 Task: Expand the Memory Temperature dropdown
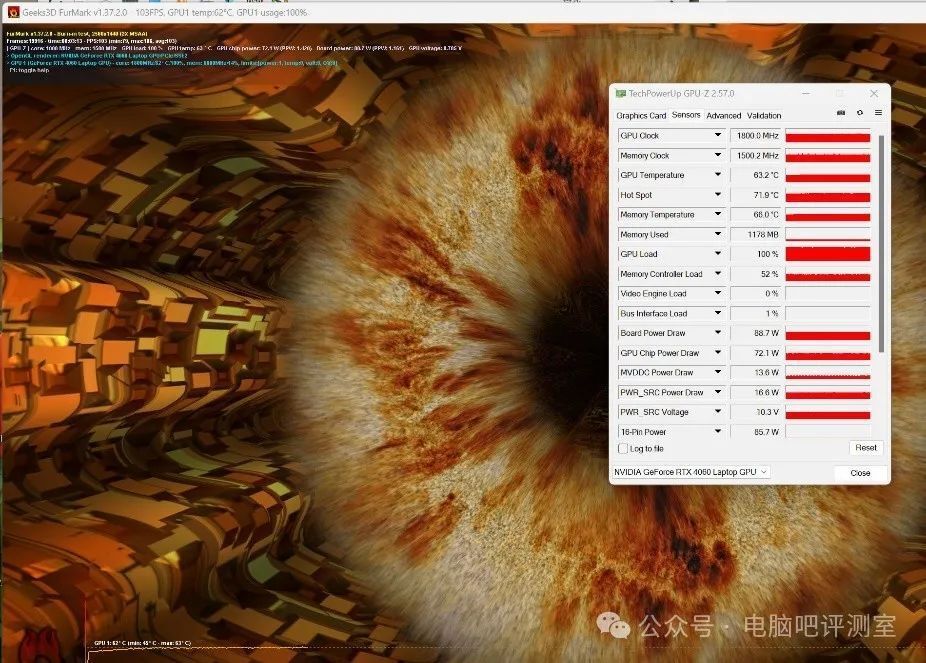tap(718, 214)
